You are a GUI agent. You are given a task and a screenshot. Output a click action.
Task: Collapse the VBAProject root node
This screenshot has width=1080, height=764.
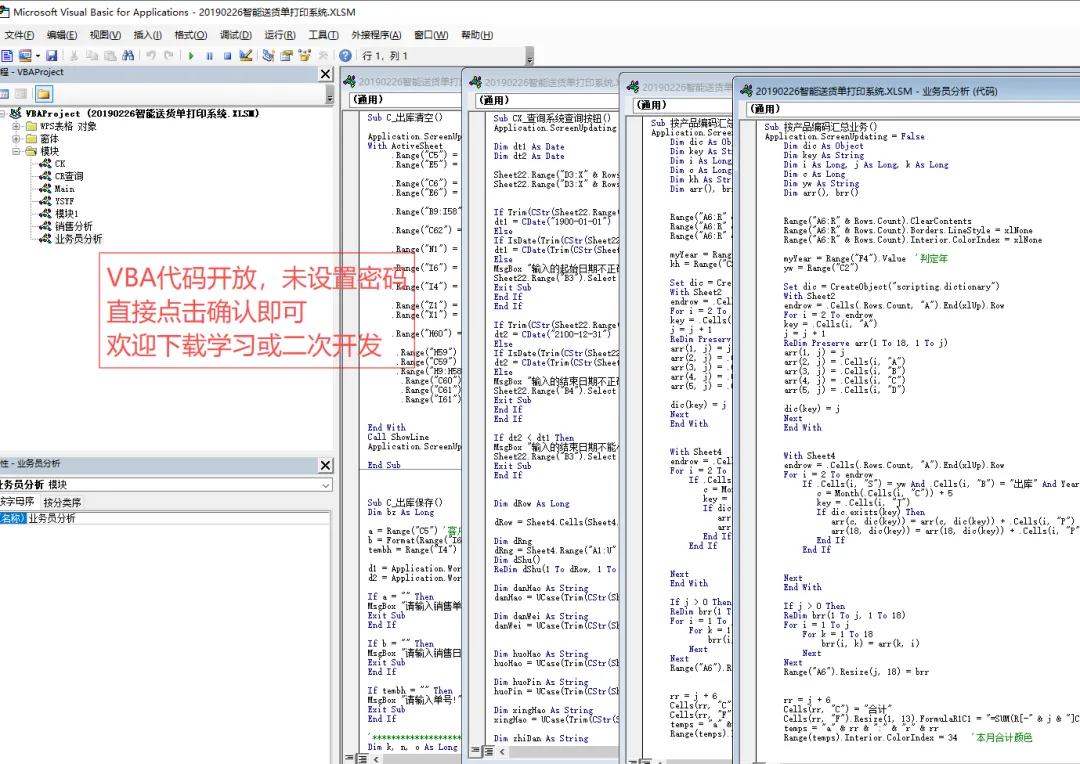pyautogui.click(x=2, y=114)
